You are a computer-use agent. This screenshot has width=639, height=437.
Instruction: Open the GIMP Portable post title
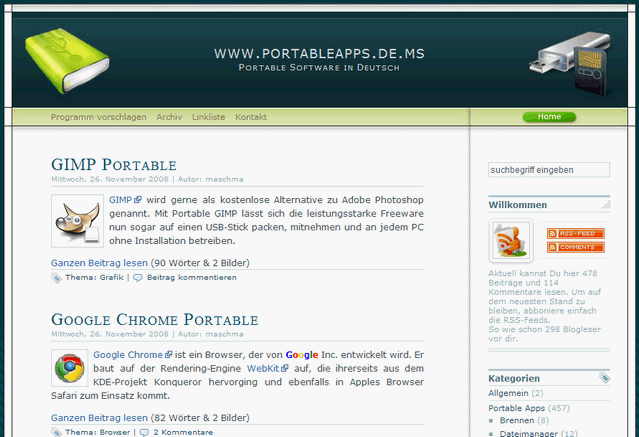[114, 165]
